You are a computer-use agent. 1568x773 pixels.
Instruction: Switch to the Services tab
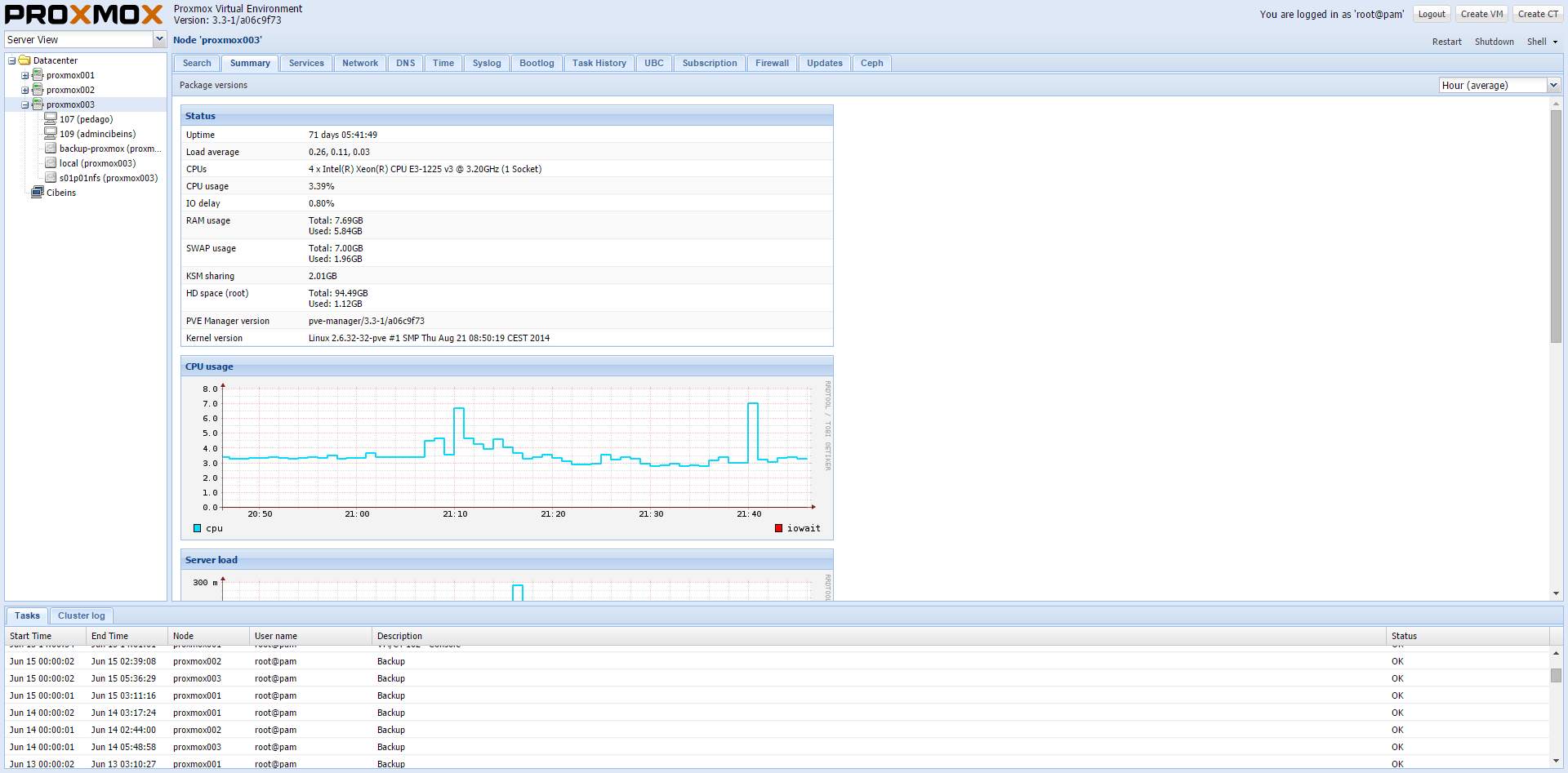click(306, 63)
